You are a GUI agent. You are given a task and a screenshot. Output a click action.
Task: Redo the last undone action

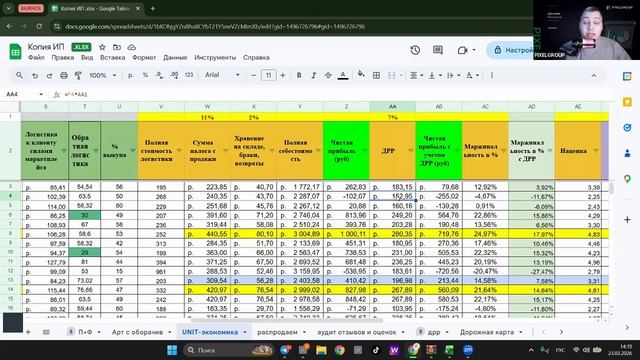tap(49, 75)
